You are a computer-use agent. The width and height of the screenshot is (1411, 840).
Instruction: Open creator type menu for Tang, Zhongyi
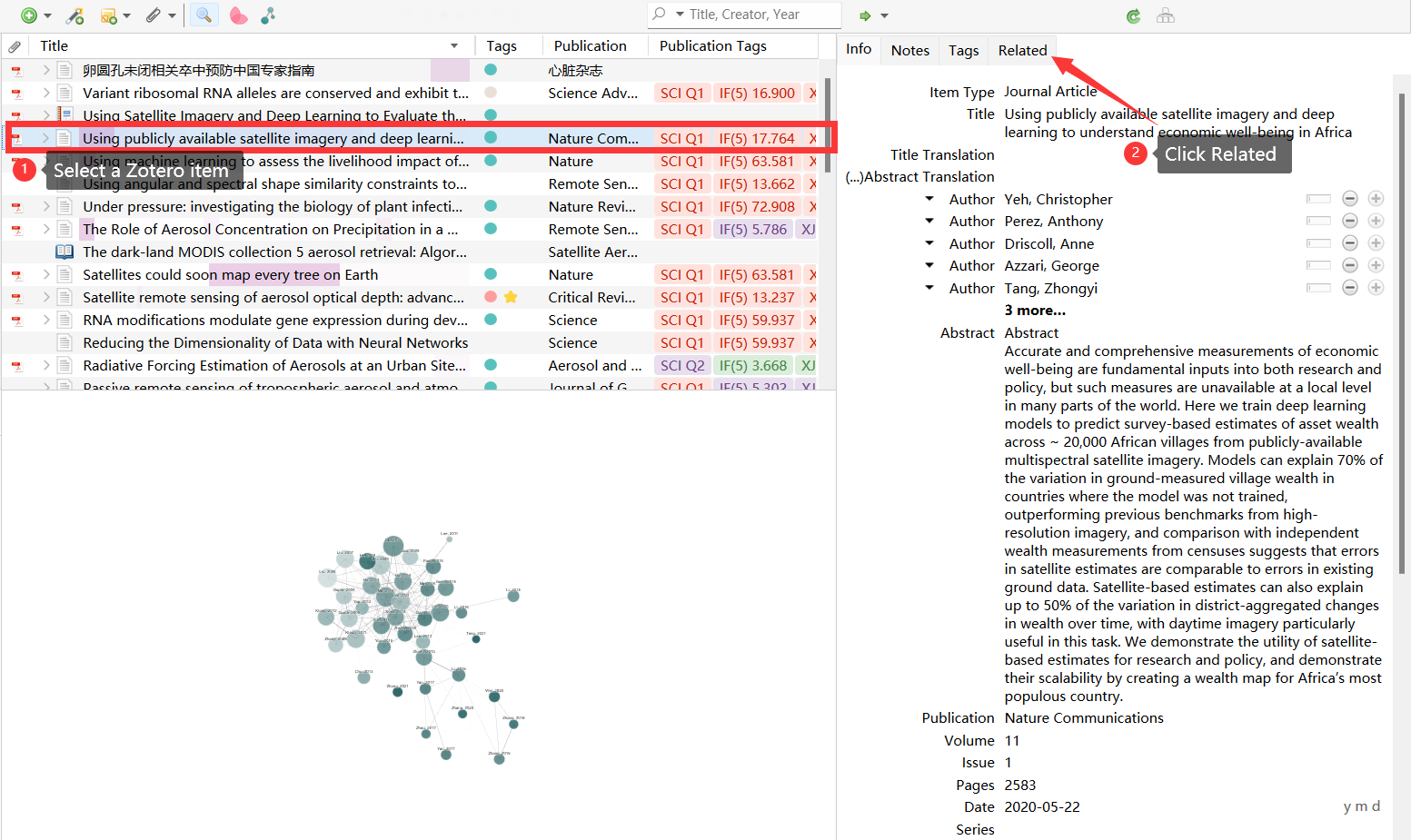(x=929, y=288)
